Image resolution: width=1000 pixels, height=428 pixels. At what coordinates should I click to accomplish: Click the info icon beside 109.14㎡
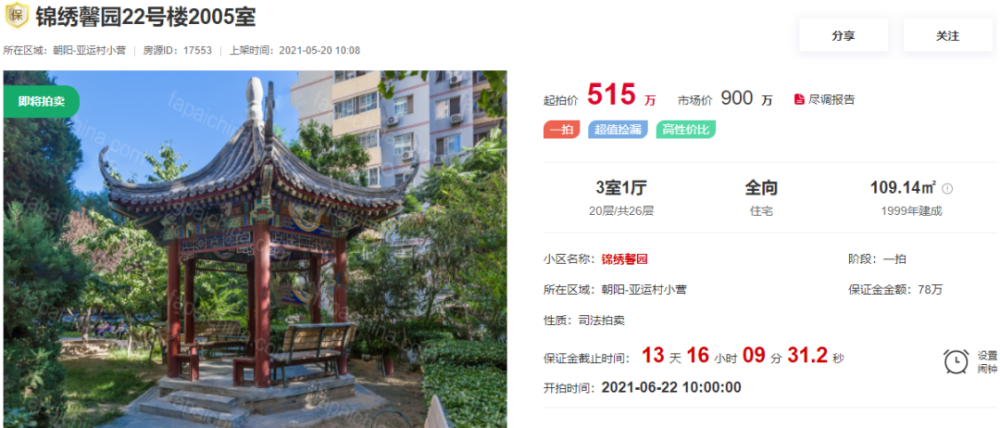click(x=947, y=189)
